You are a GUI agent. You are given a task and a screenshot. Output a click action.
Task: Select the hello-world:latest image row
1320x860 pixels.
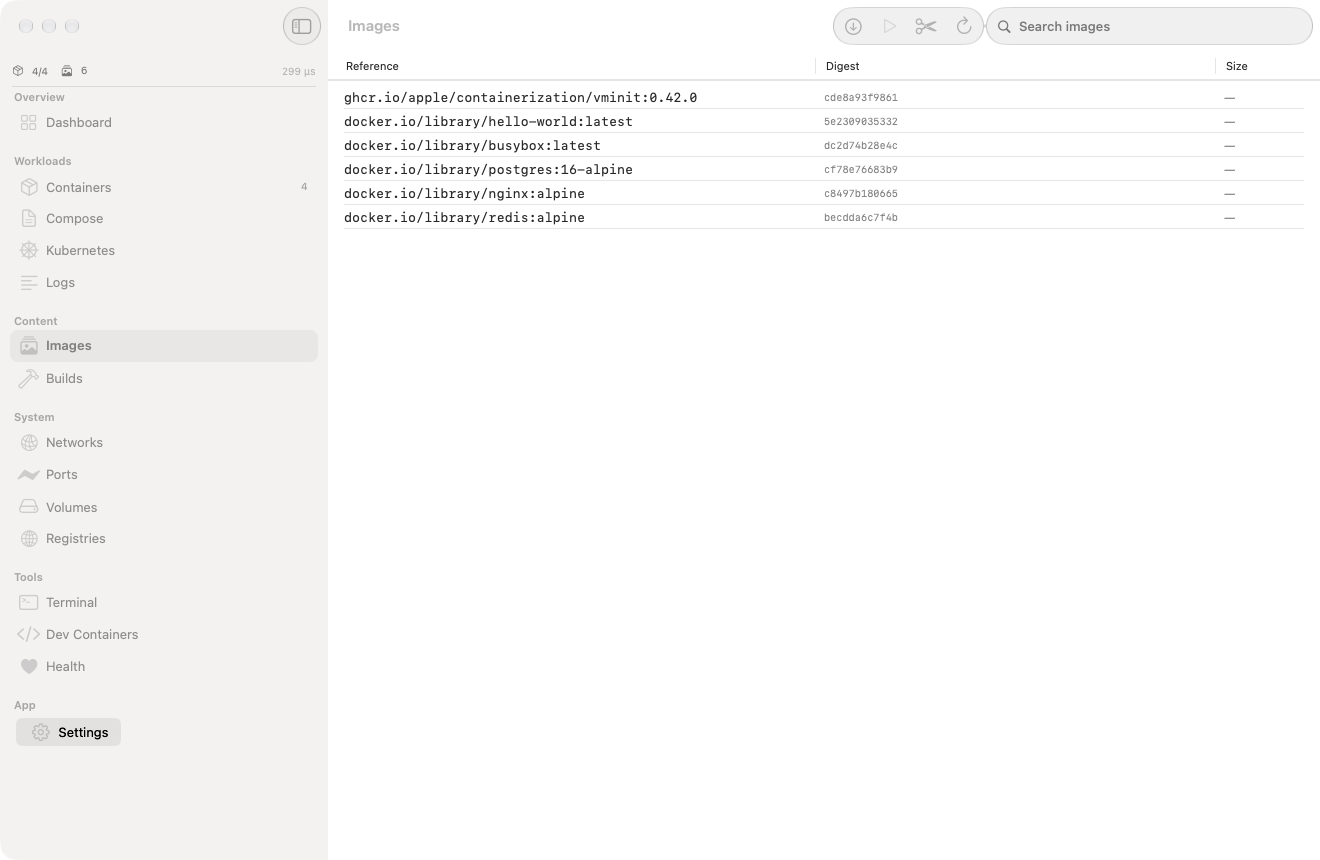824,121
